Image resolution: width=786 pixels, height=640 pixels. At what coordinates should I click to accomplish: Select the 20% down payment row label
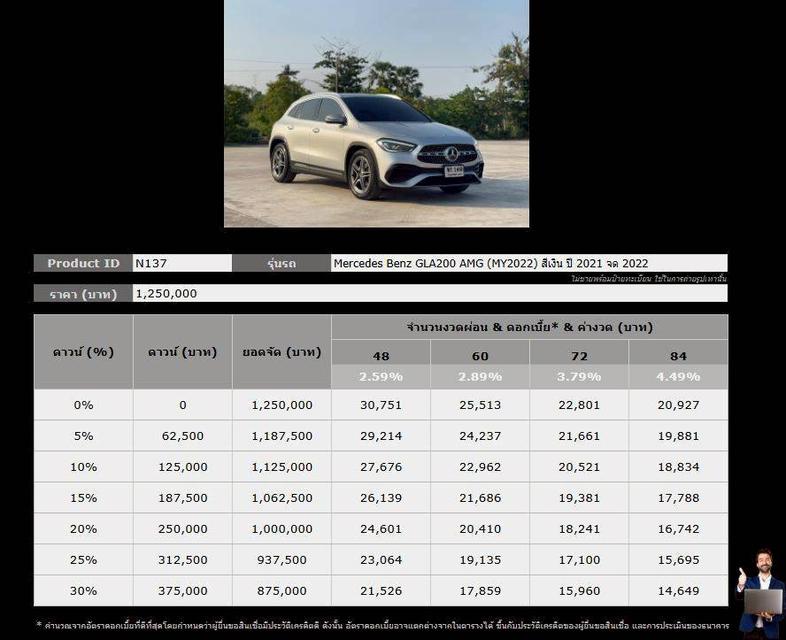pyautogui.click(x=83, y=529)
